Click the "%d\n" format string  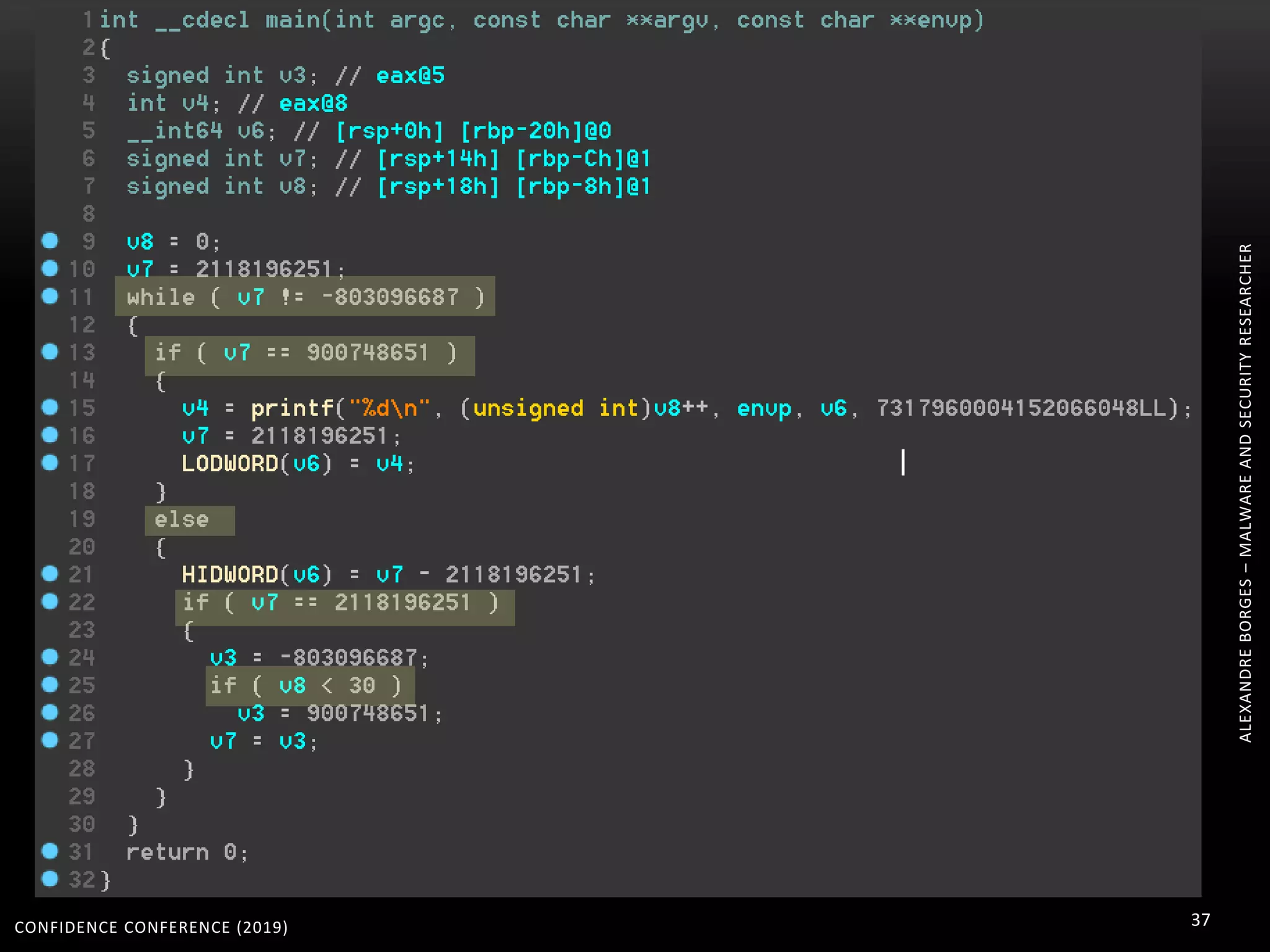[x=389, y=408]
